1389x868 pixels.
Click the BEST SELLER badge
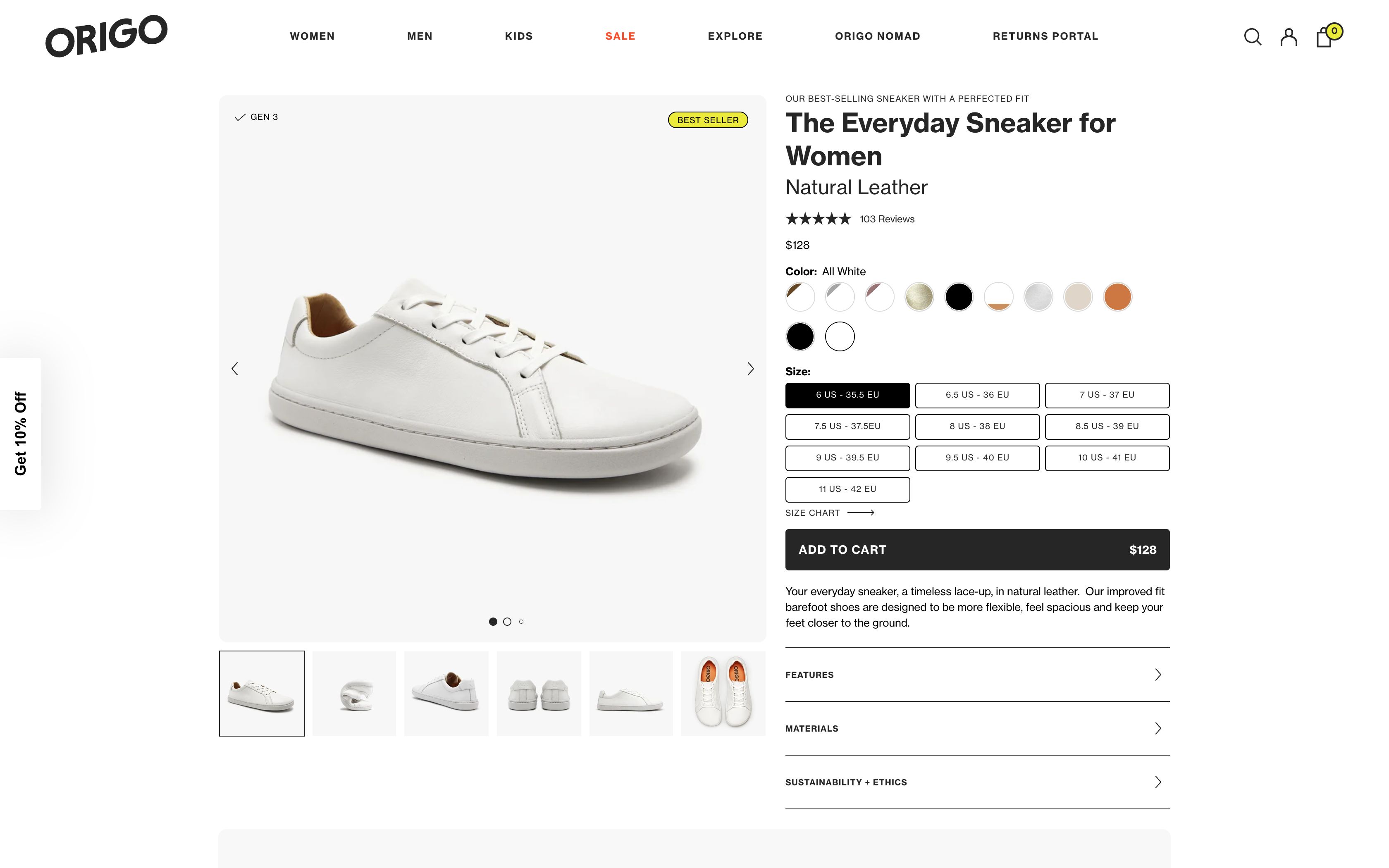coord(708,120)
